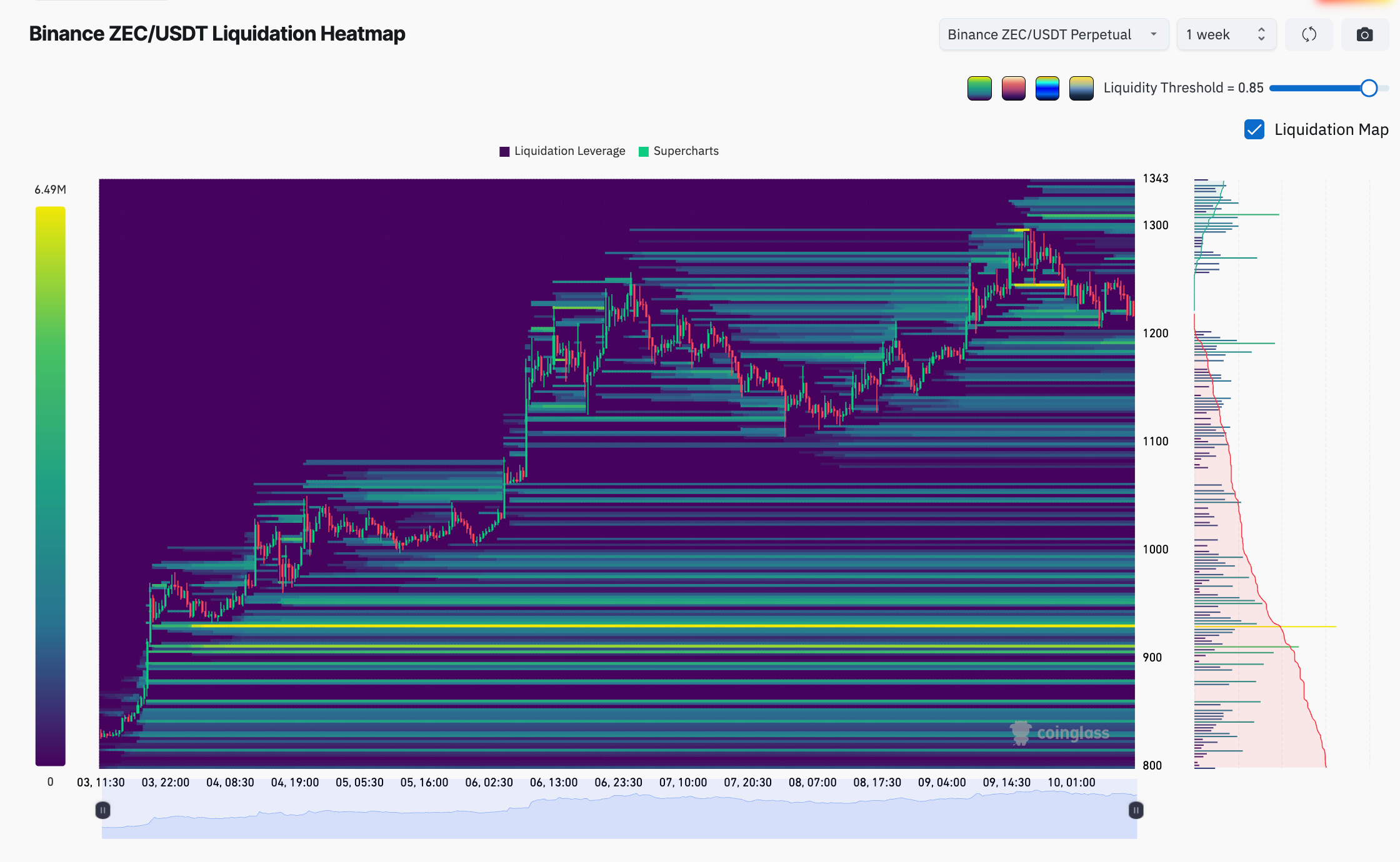Screen dimensions: 1400x862
Task: Adjust the Liquidity Threshold slider handle
Action: pos(1369,88)
